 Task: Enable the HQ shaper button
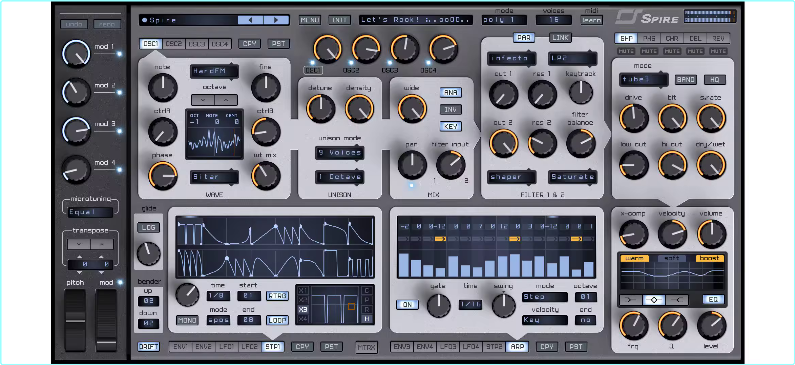715,80
